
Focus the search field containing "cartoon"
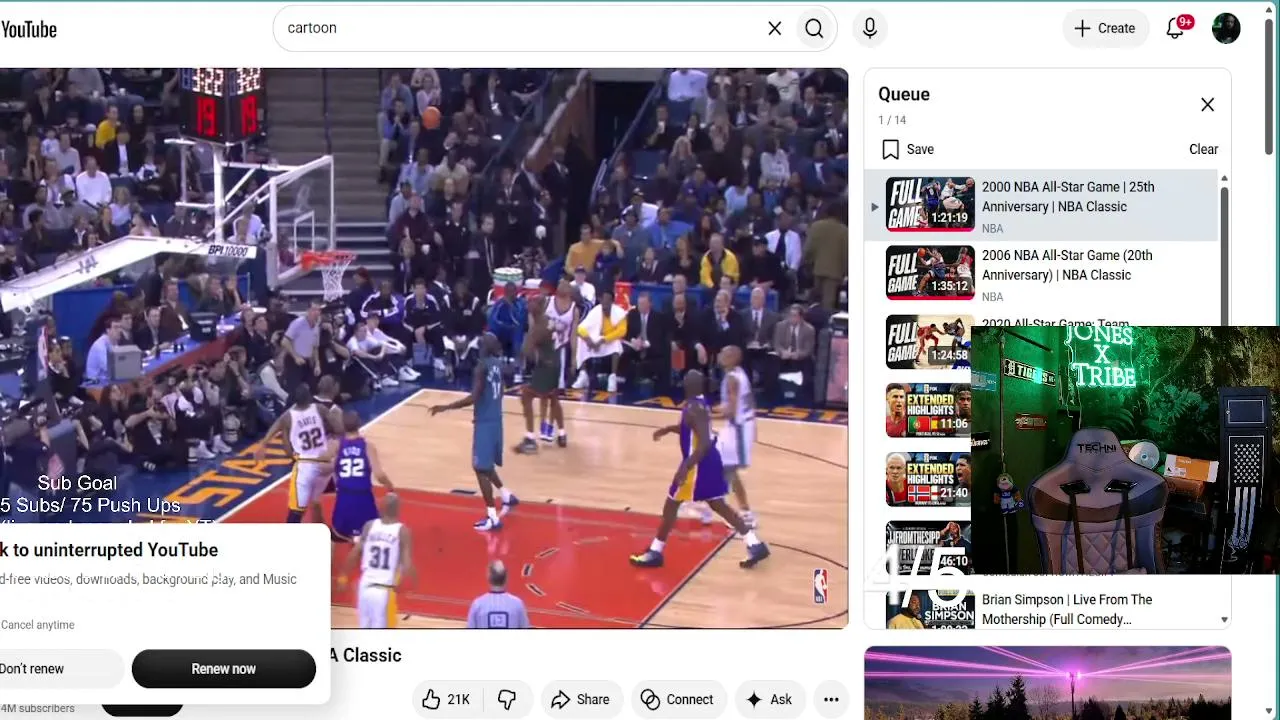(520, 29)
